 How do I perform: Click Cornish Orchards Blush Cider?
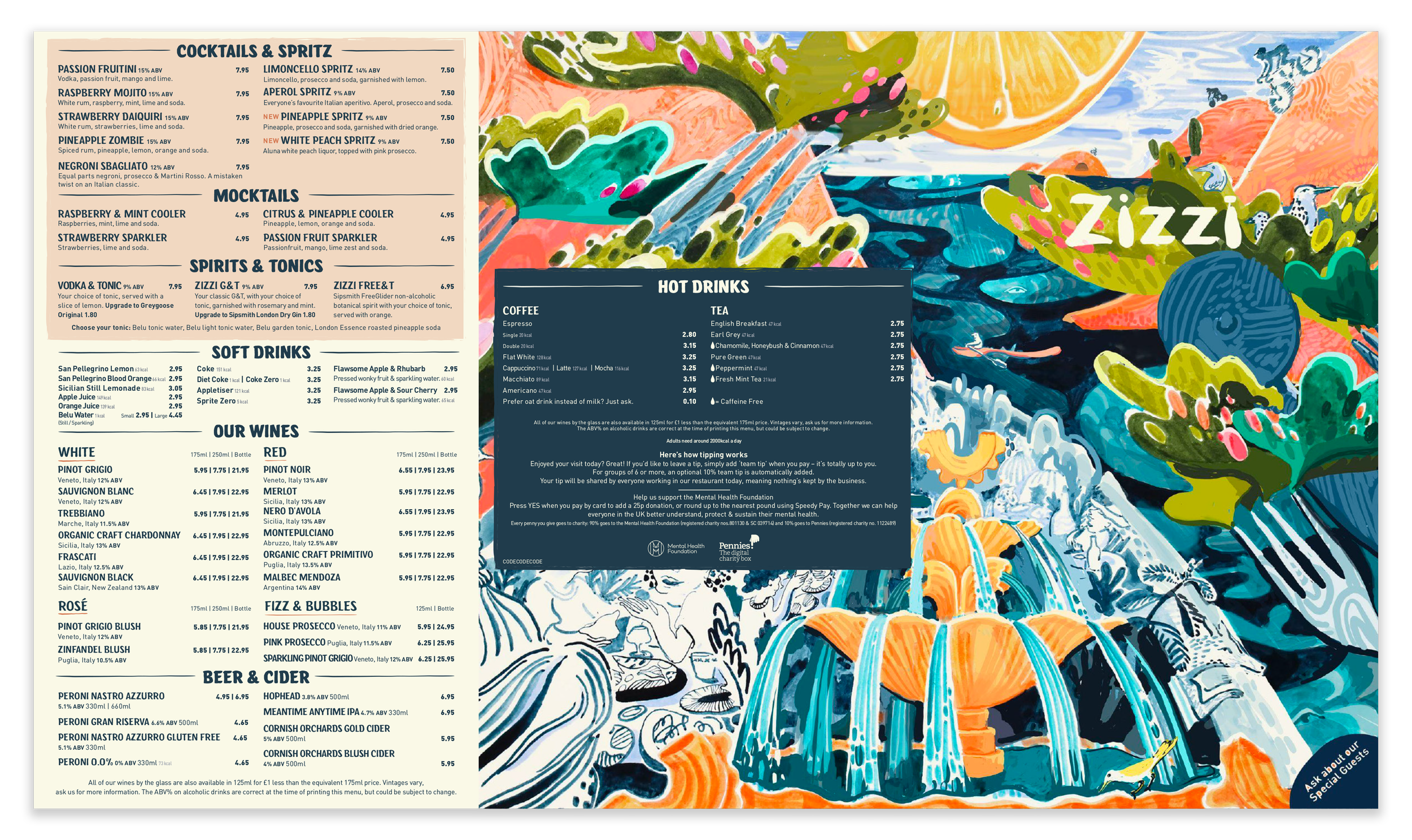point(329,754)
